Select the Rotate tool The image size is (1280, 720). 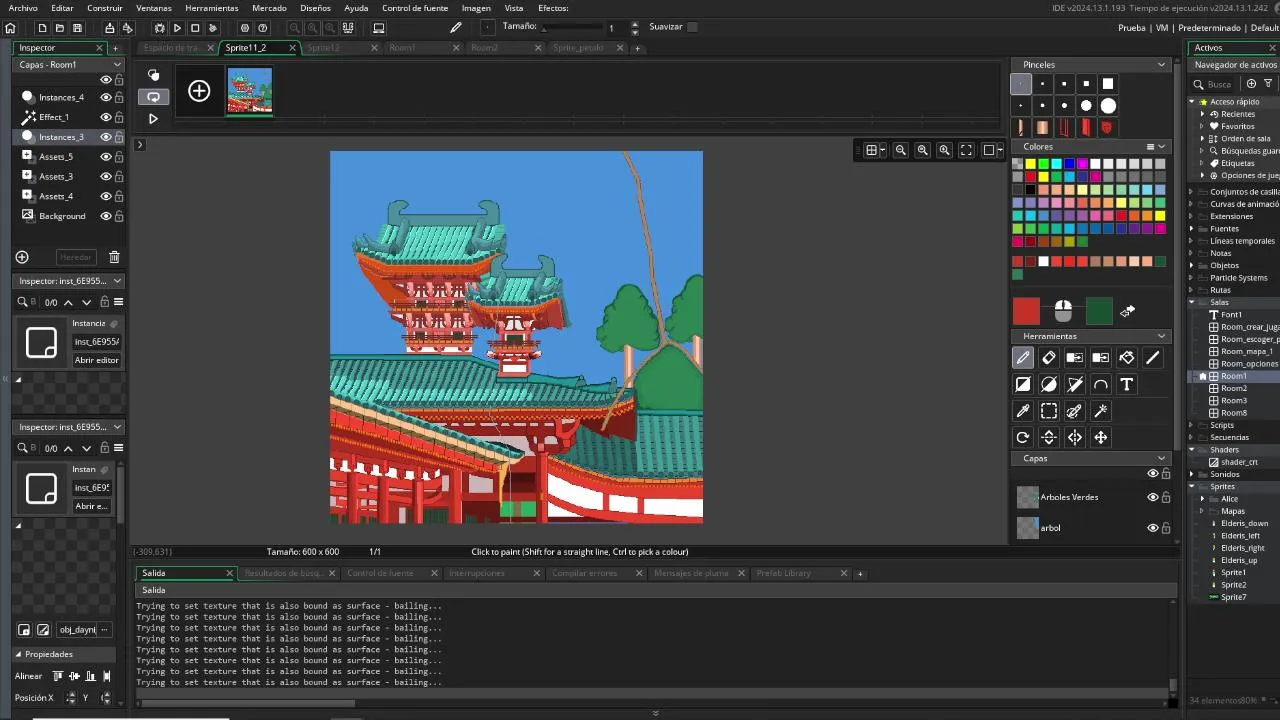point(1023,437)
